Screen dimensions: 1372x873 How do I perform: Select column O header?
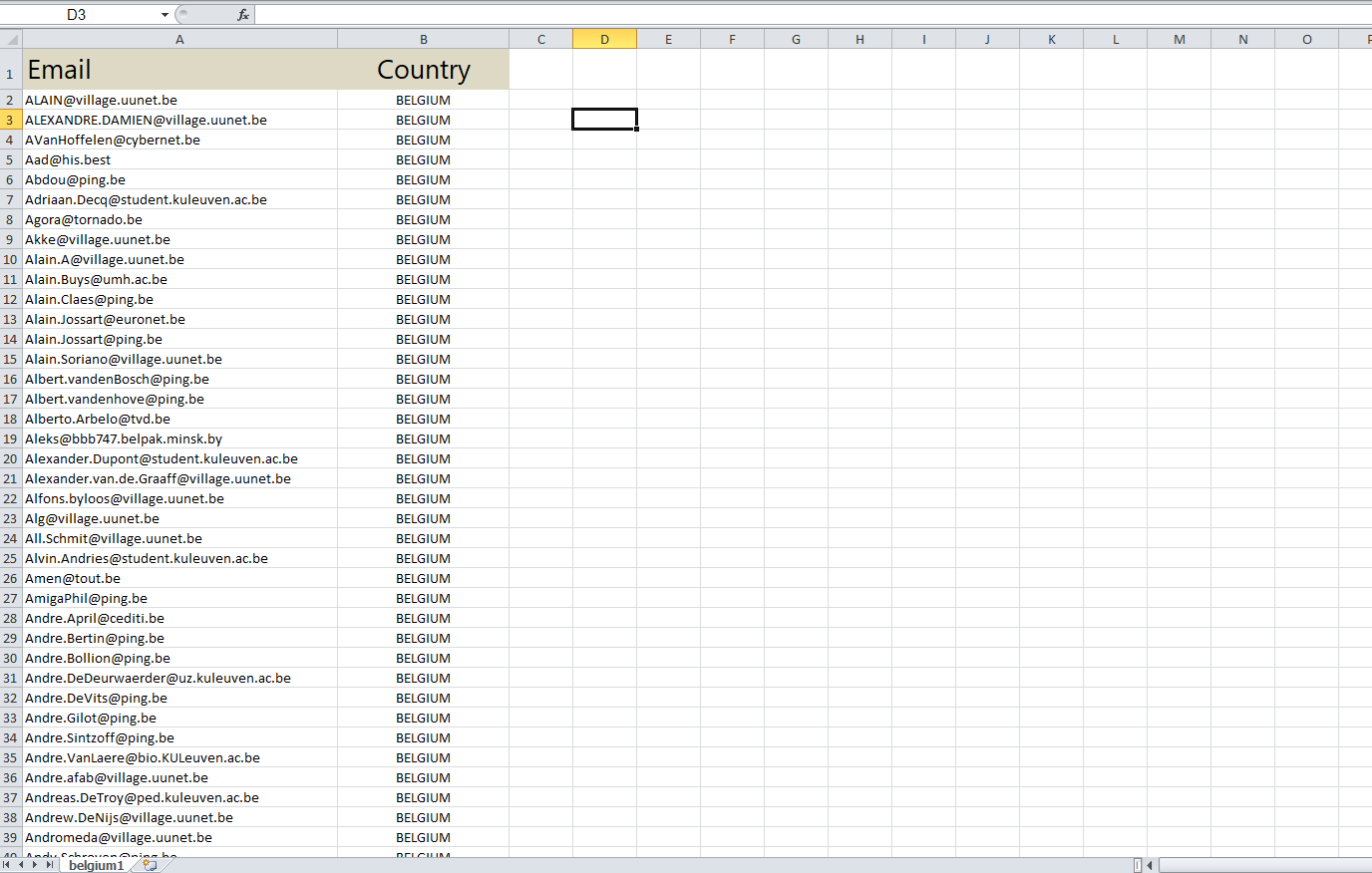tap(1307, 40)
